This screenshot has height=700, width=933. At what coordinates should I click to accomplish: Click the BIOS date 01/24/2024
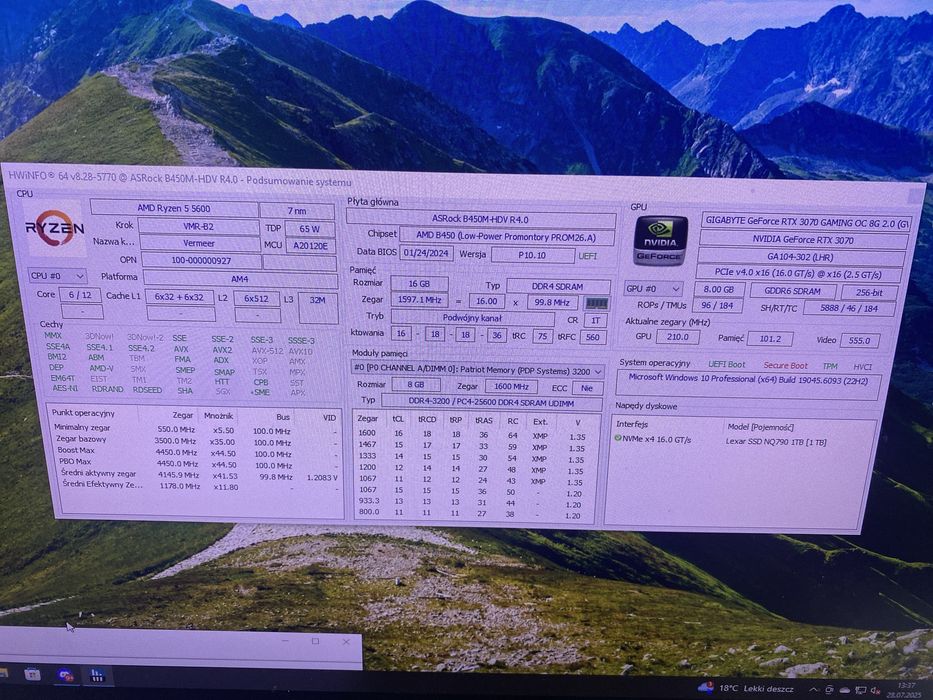(426, 252)
